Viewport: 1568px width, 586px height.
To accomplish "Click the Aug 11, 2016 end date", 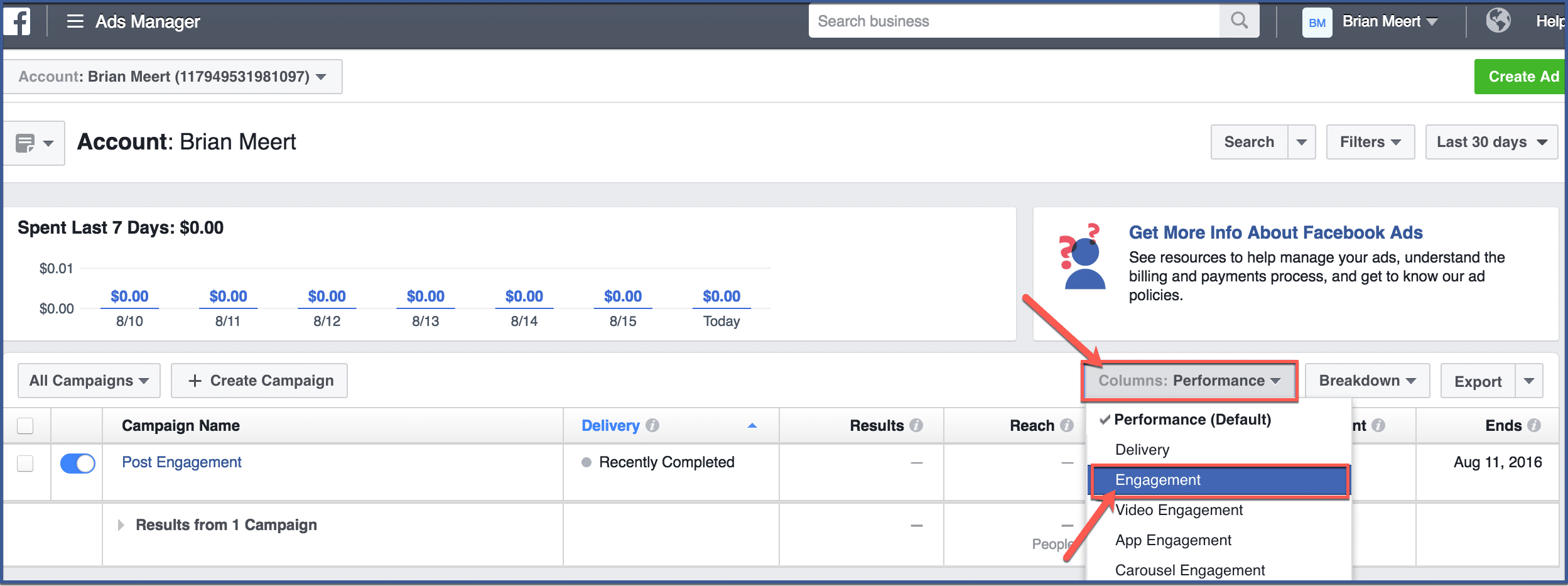I will click(x=1498, y=462).
